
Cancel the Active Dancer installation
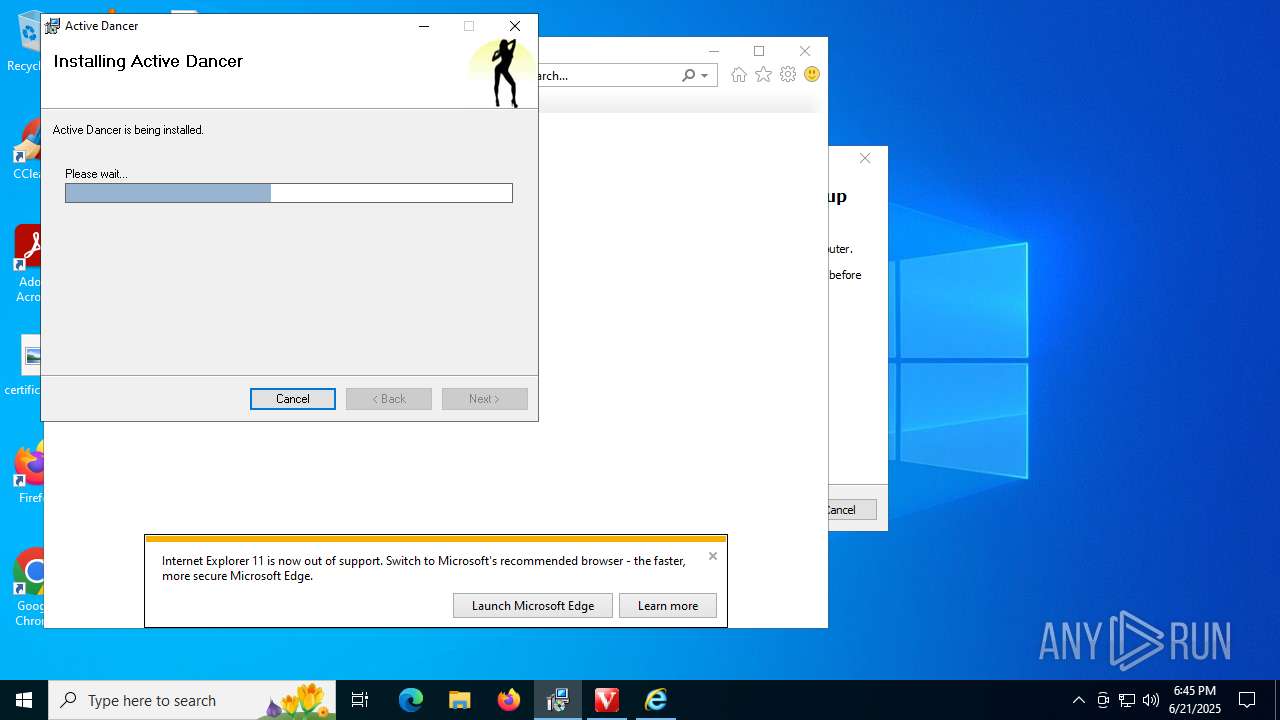(293, 399)
